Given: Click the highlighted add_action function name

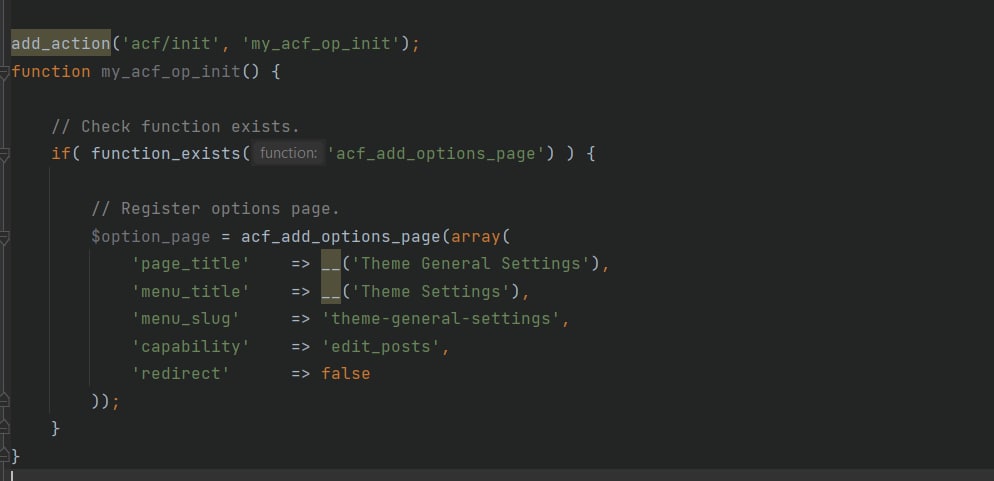Looking at the screenshot, I should pyautogui.click(x=61, y=44).
